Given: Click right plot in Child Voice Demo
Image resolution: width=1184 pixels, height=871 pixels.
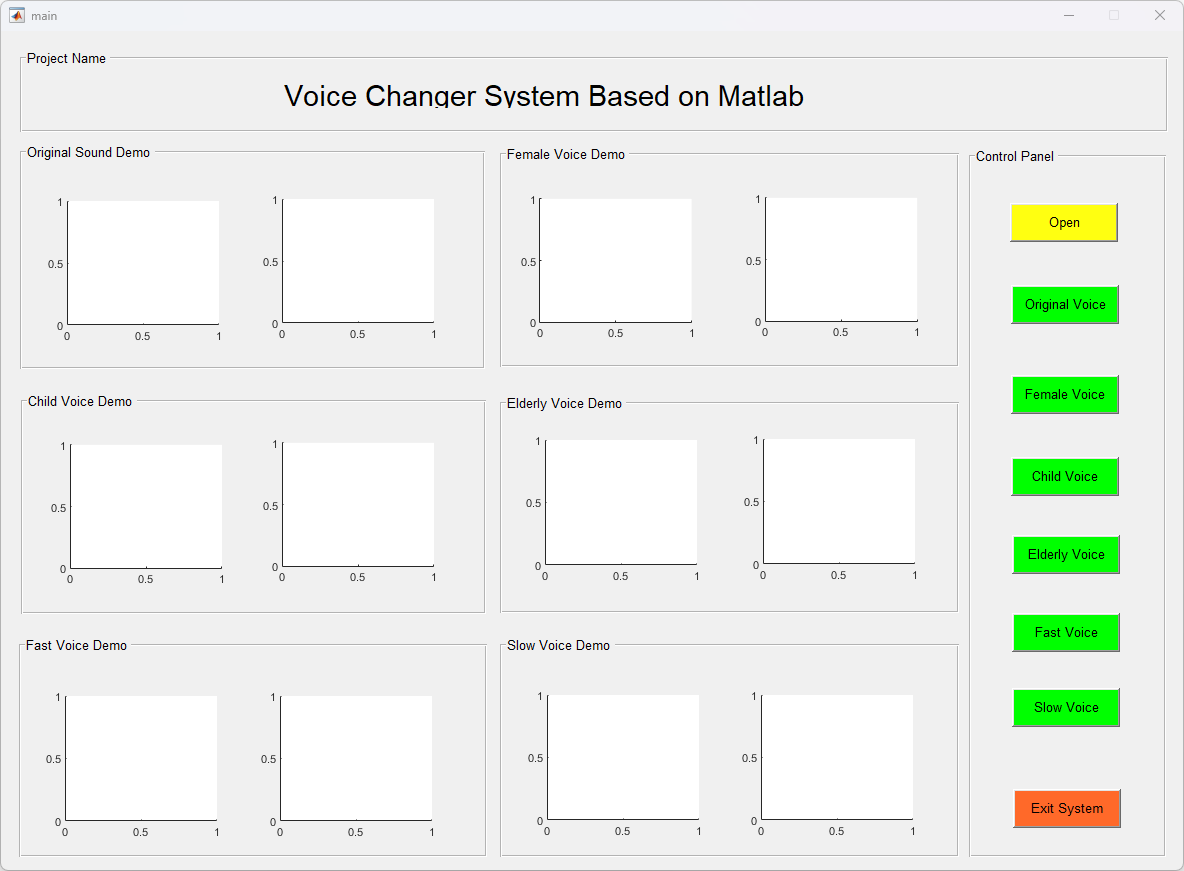Looking at the screenshot, I should point(358,505).
